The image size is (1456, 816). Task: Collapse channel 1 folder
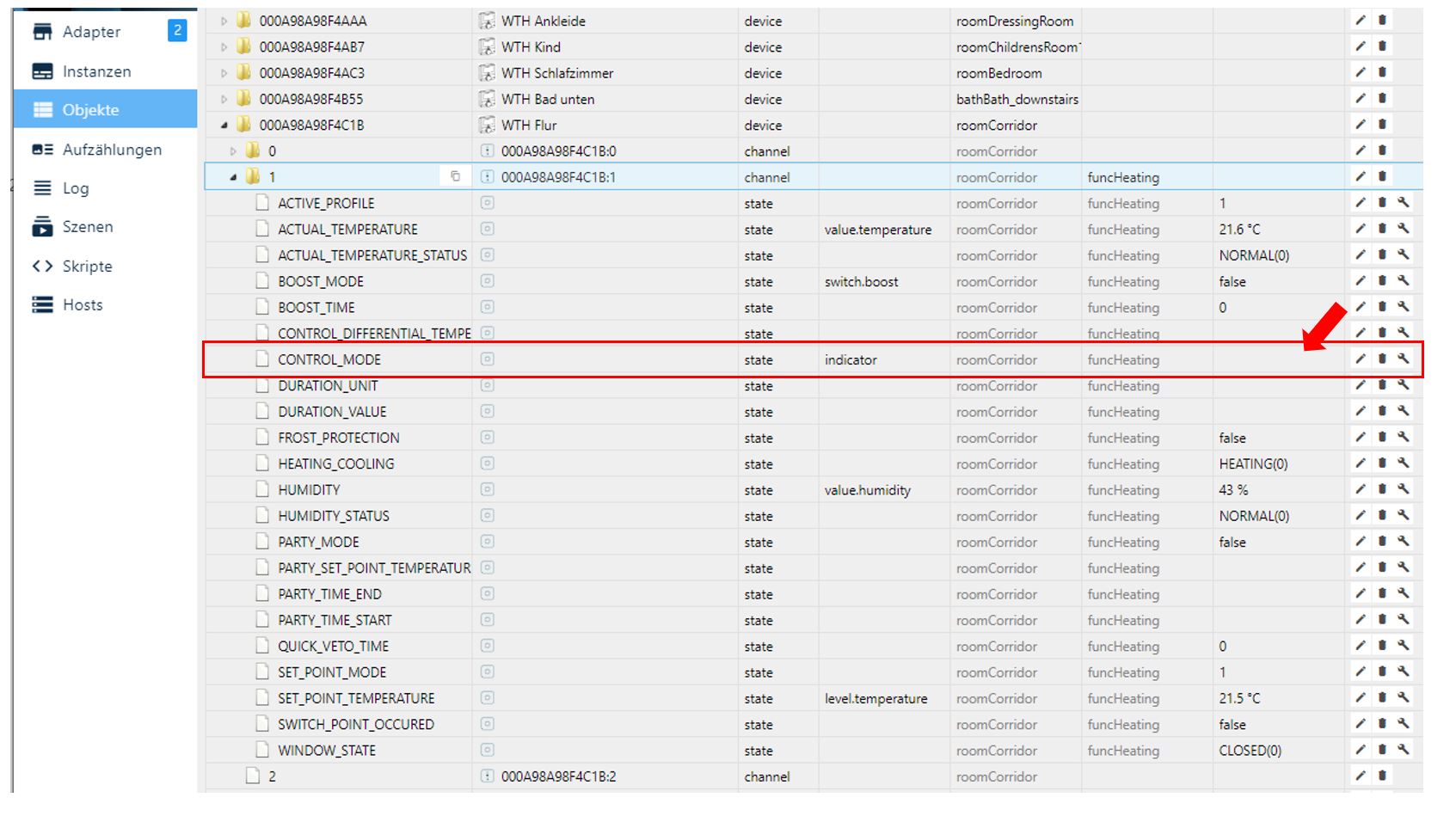pos(233,177)
